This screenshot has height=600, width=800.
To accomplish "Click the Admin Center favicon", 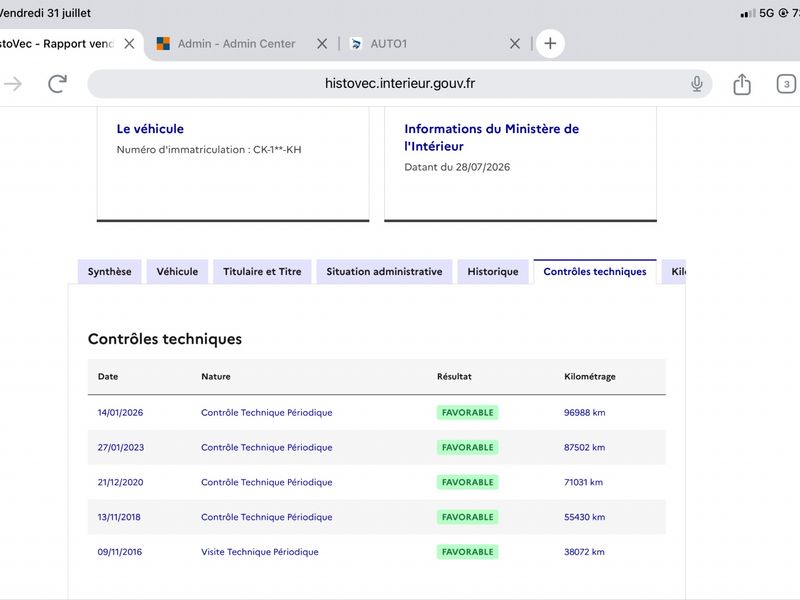I will point(163,44).
